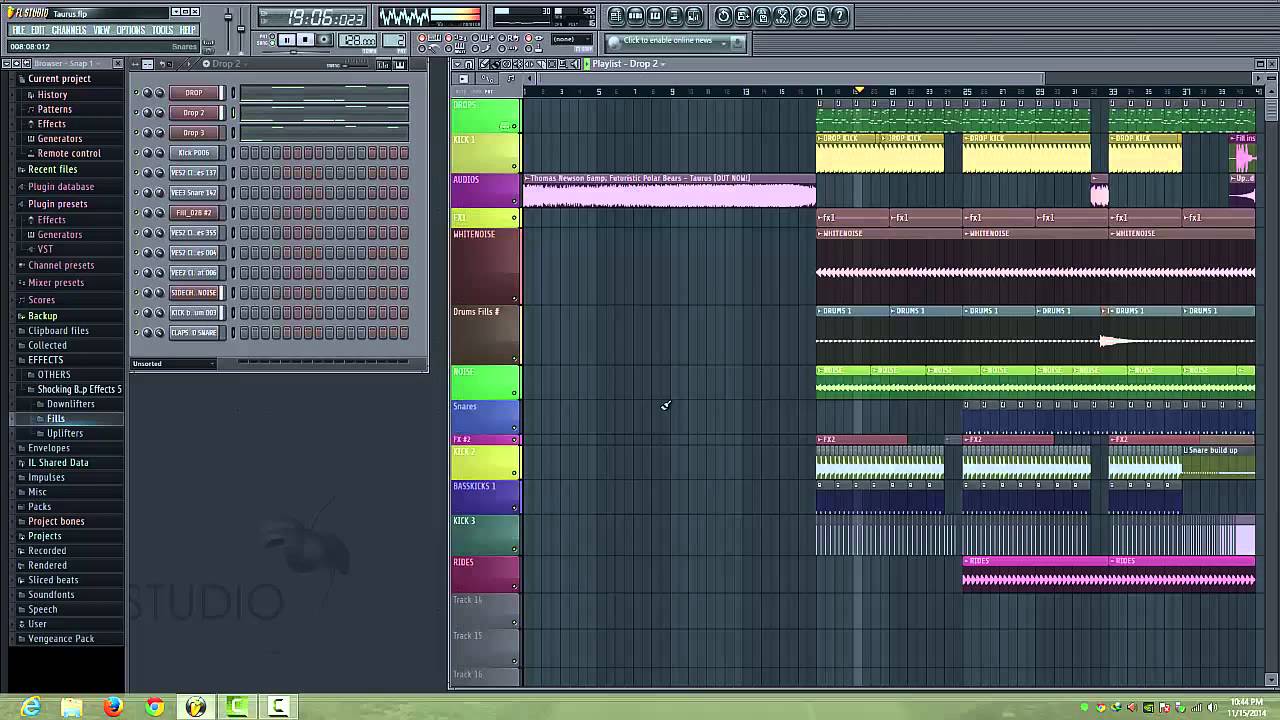Open Chrome from the taskbar

click(154, 707)
